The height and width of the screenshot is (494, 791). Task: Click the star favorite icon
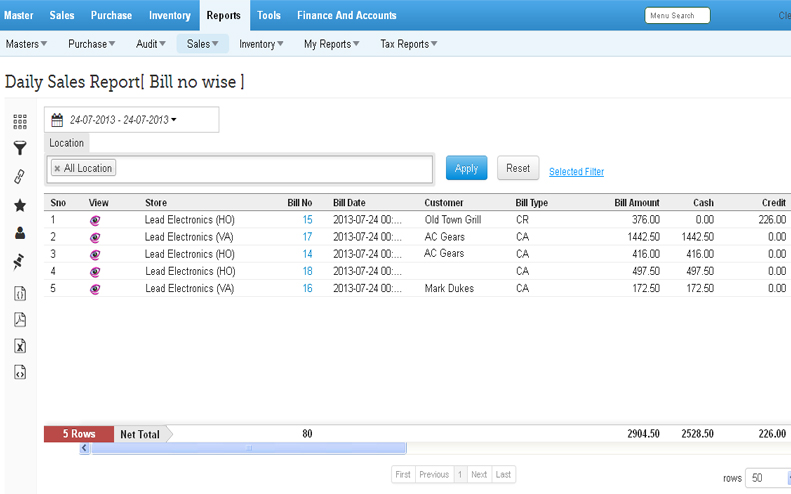19,205
